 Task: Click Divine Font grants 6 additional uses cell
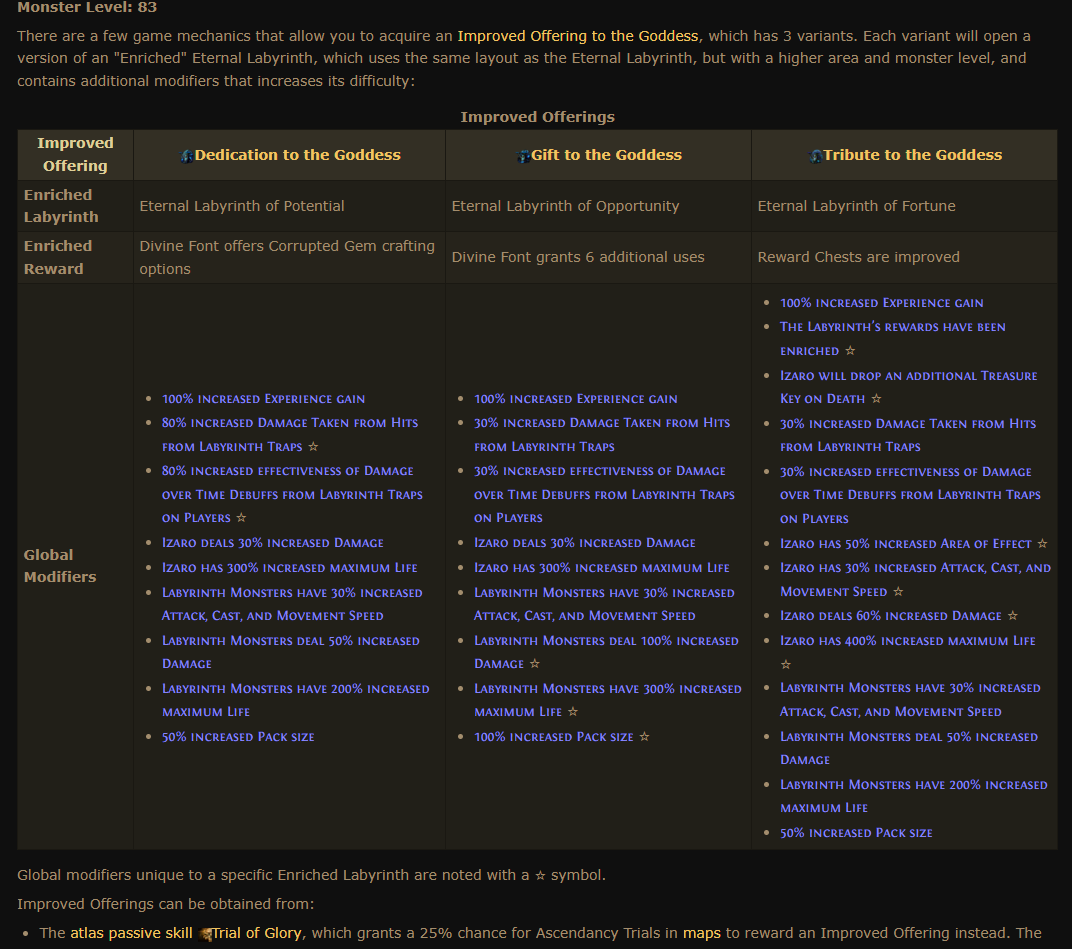tap(598, 257)
